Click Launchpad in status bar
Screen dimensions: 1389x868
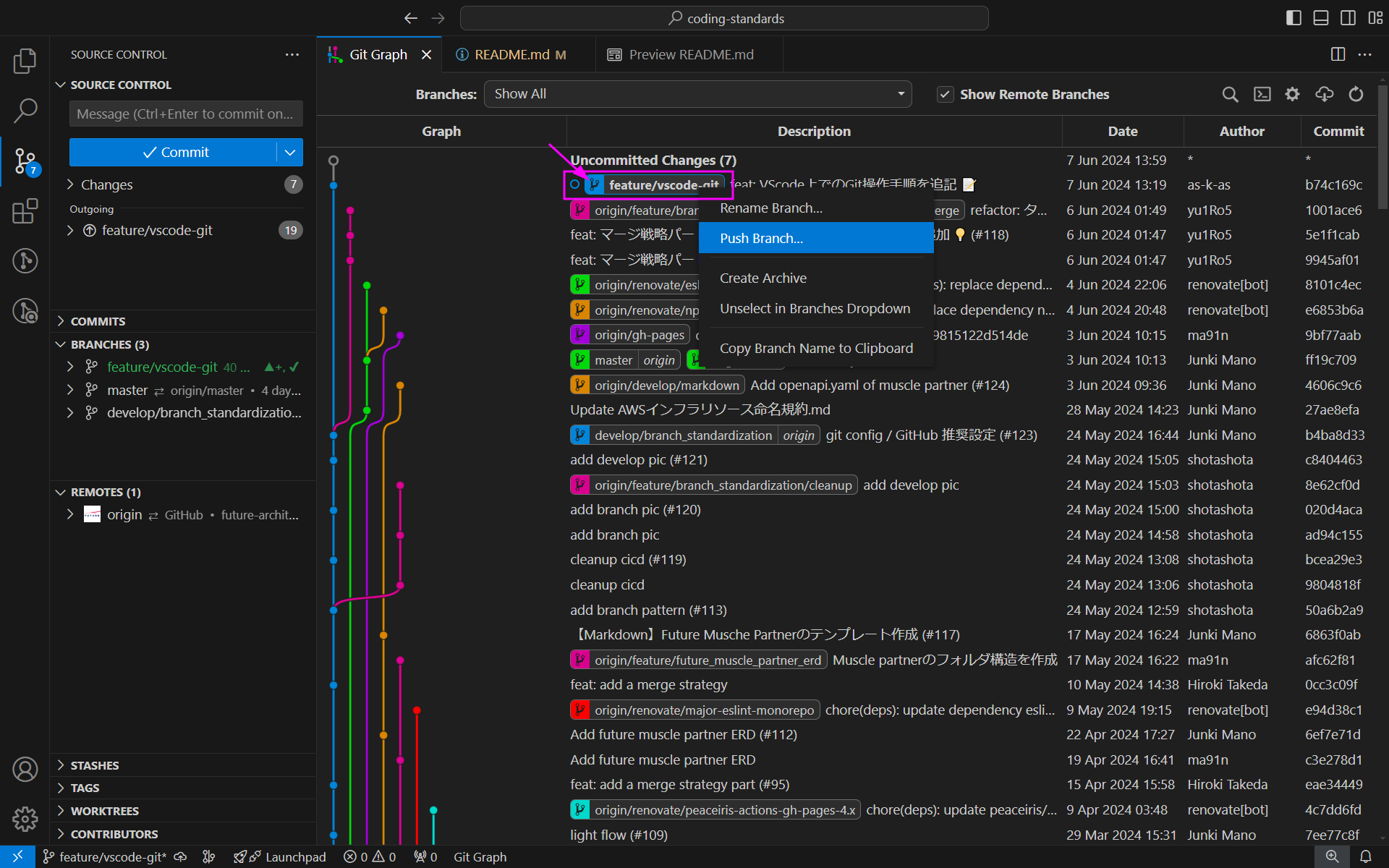coord(280,856)
